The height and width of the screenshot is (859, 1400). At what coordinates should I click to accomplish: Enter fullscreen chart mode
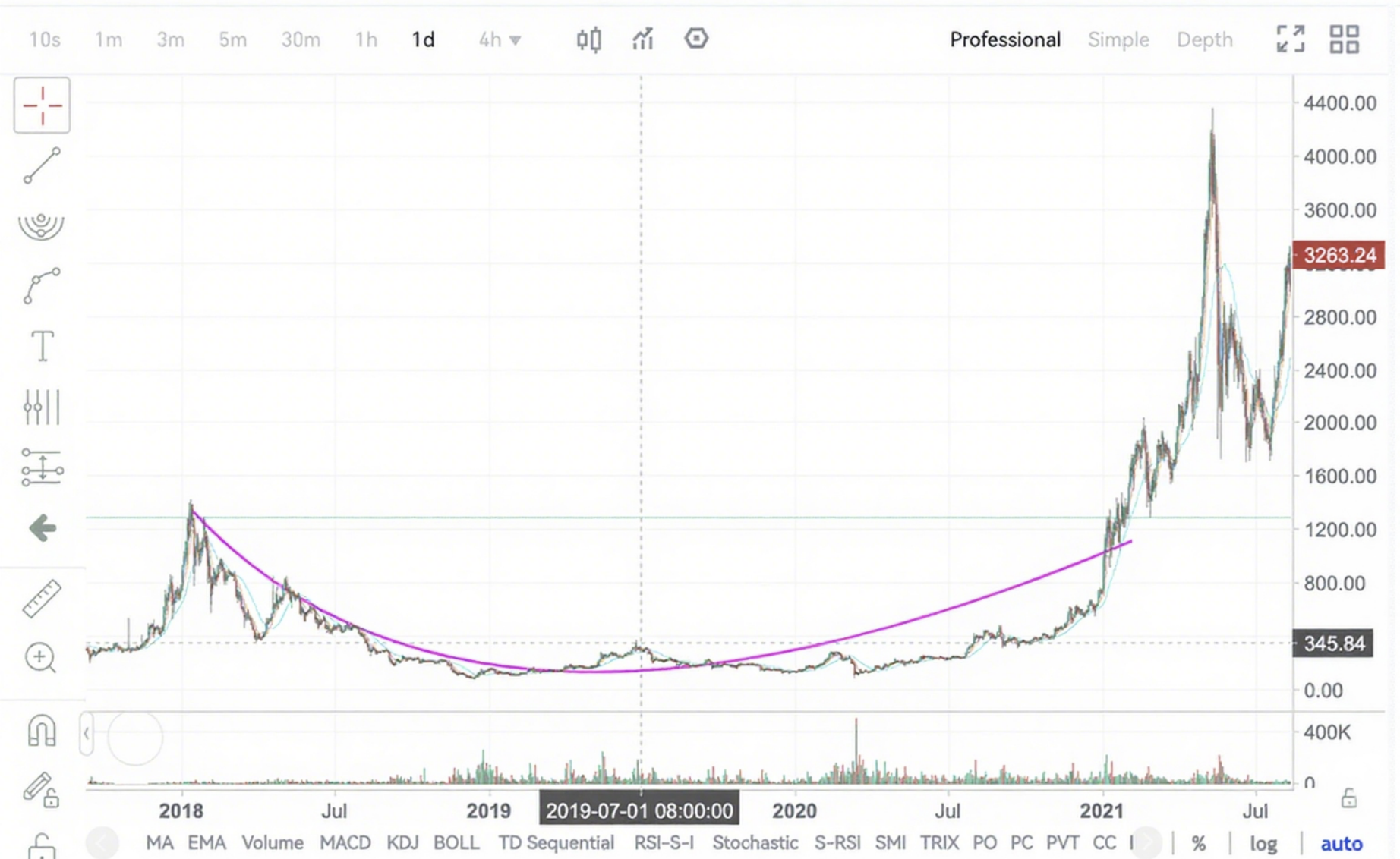pyautogui.click(x=1290, y=39)
